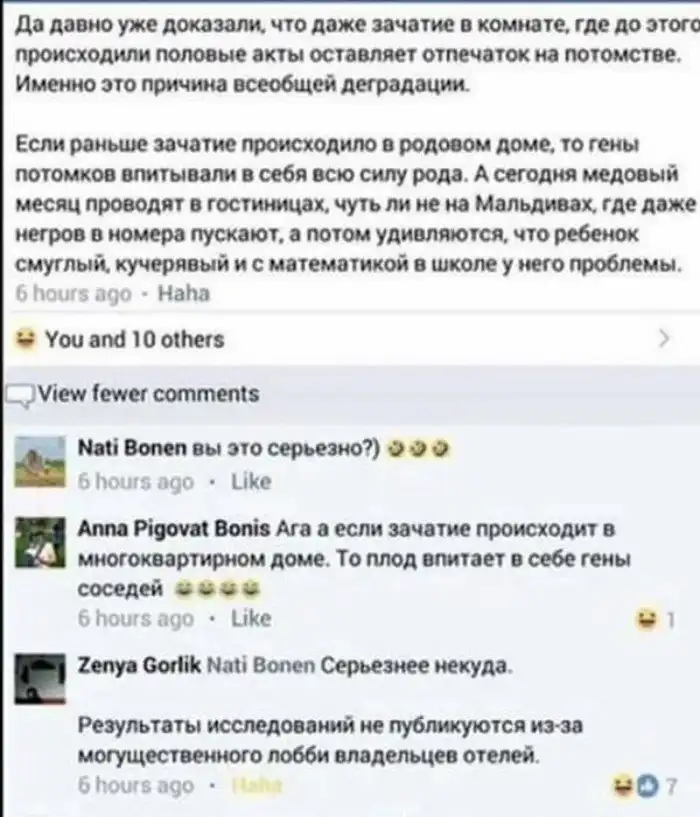This screenshot has height=817, width=700.
Task: Open Anna Pigovat Bonis's avatar
Action: [40, 542]
